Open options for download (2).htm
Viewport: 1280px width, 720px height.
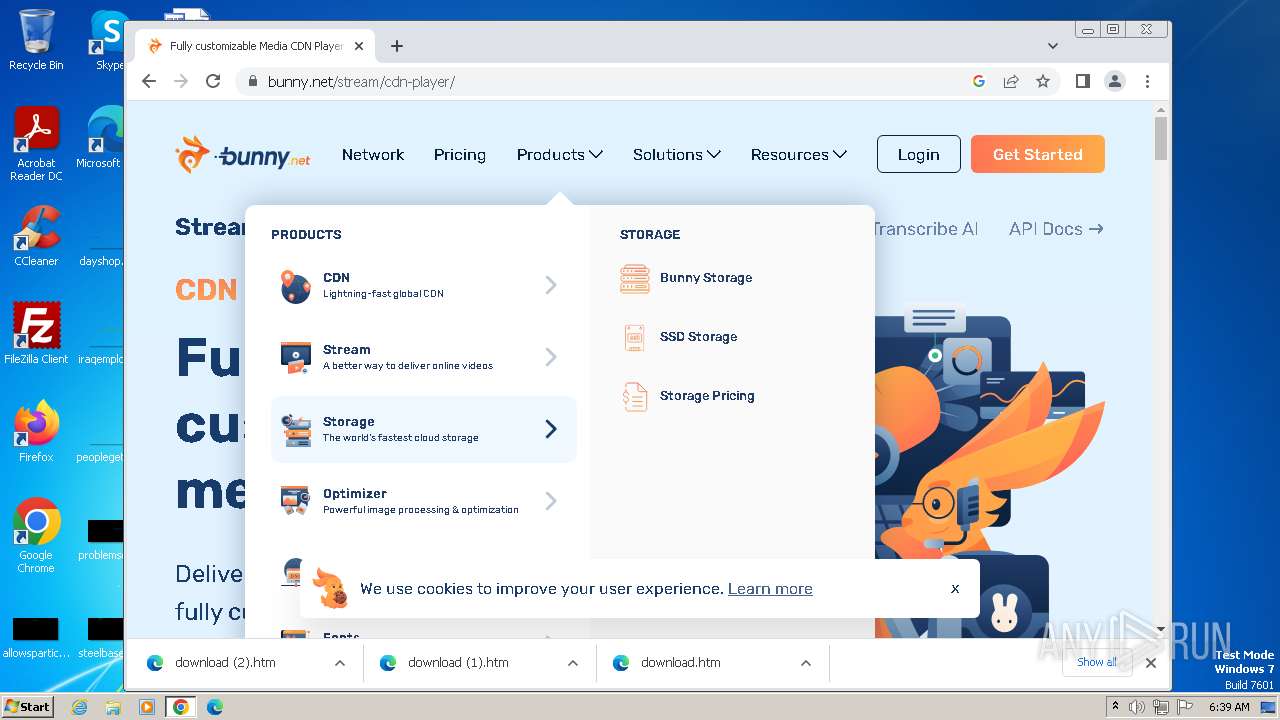click(340, 663)
